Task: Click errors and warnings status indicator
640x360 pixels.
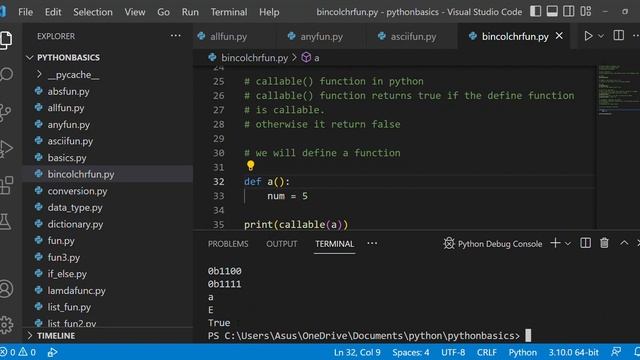Action: (18, 352)
